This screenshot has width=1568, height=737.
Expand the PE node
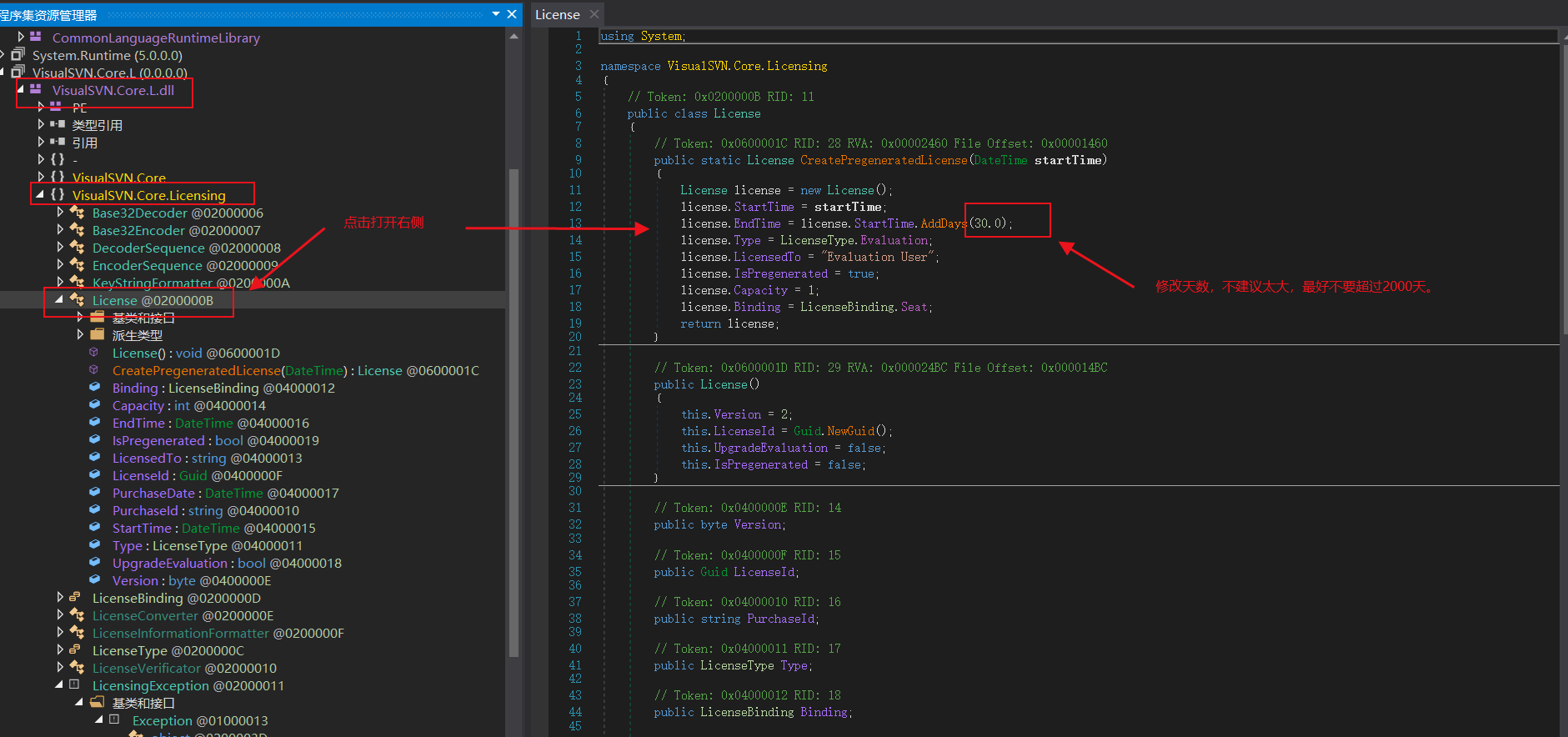[41, 107]
